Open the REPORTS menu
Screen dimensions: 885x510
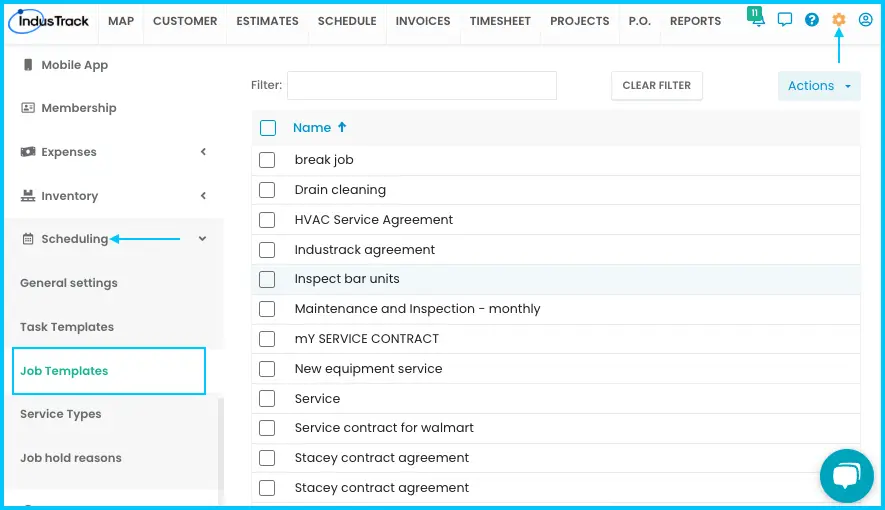[695, 21]
